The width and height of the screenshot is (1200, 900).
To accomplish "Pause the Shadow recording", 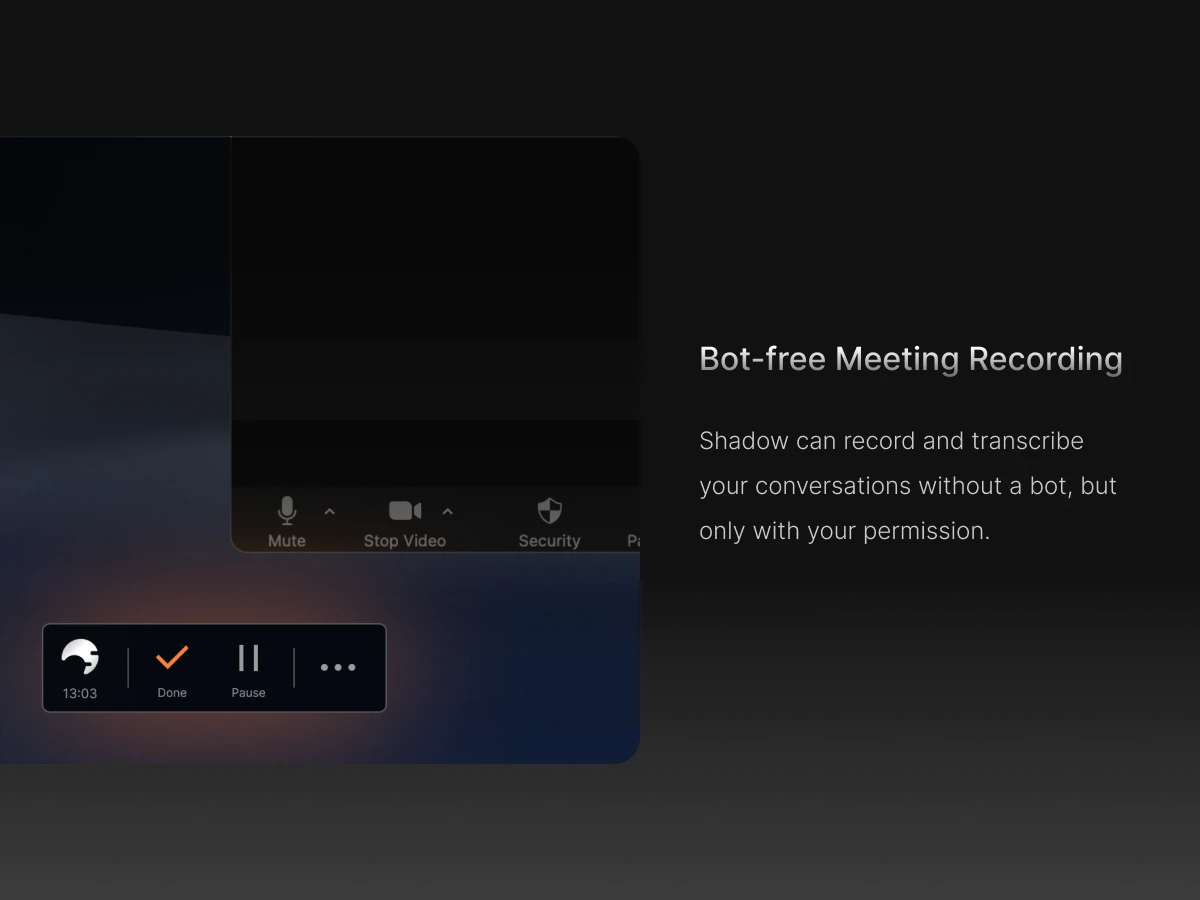I will [x=248, y=670].
